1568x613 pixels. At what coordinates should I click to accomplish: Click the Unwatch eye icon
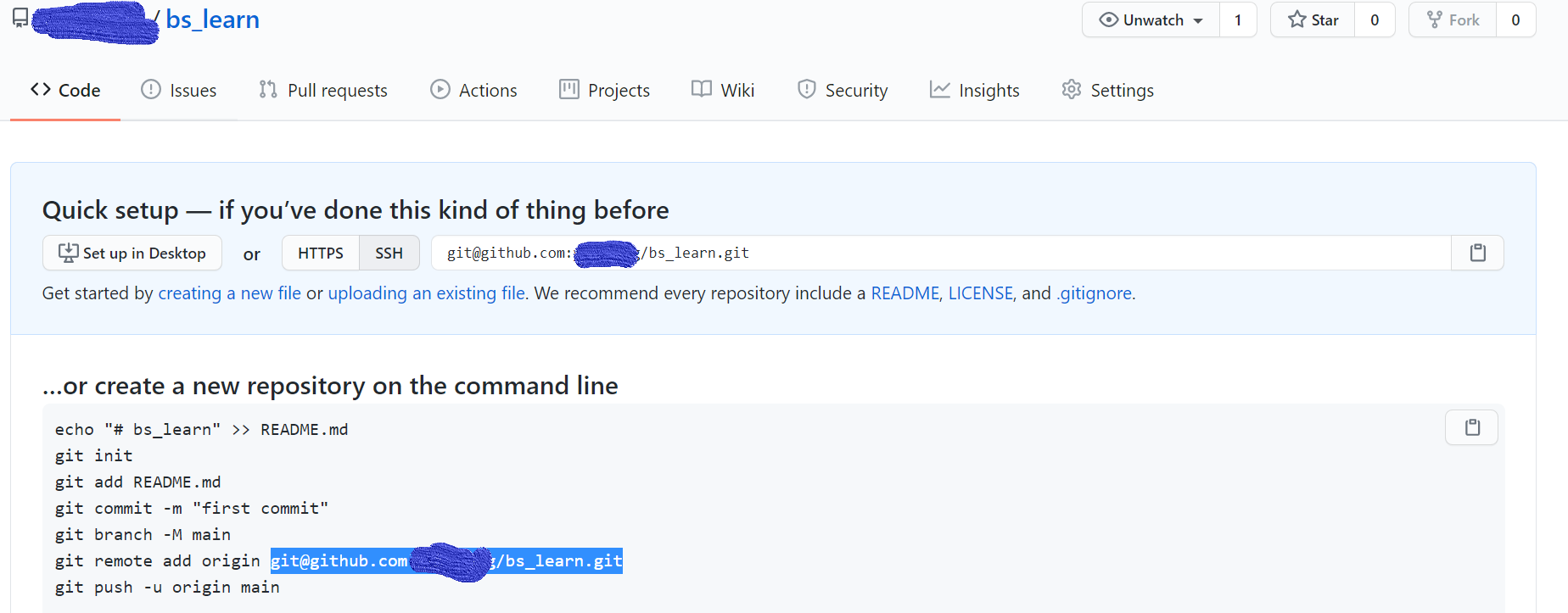[x=1108, y=20]
